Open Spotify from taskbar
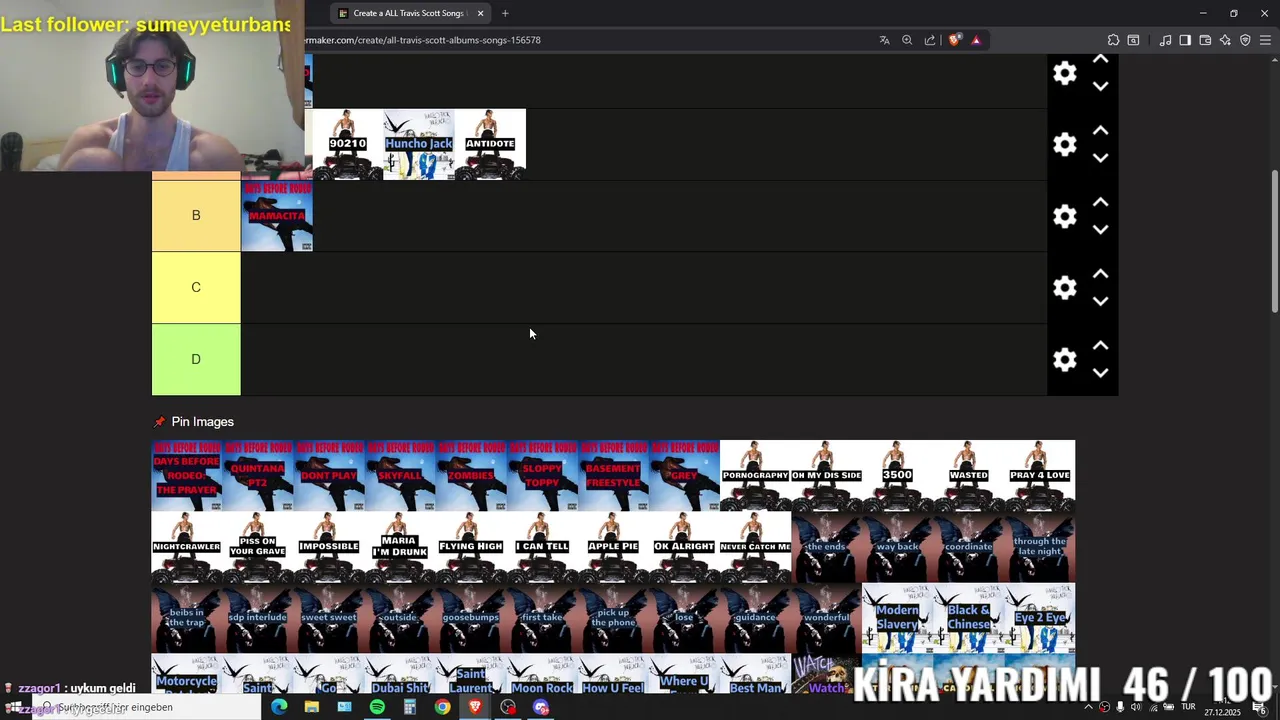Screen dimensions: 1280x720 377,707
